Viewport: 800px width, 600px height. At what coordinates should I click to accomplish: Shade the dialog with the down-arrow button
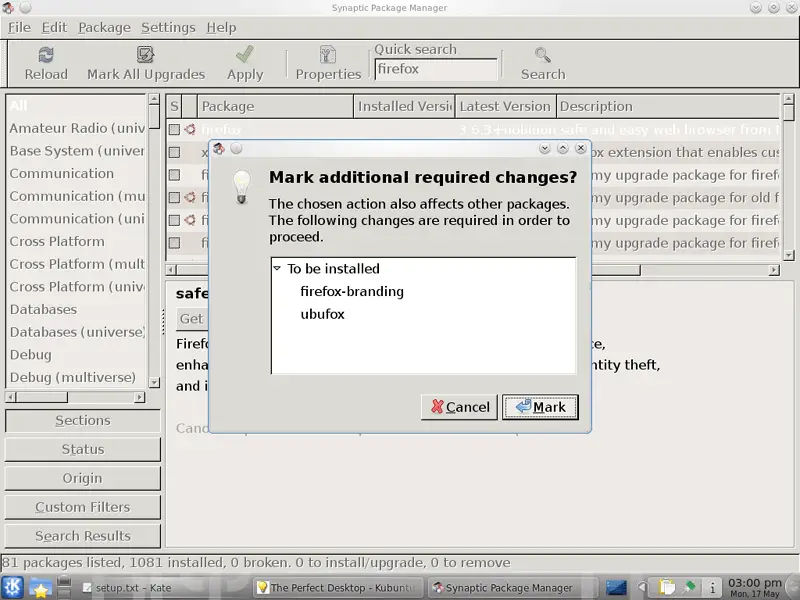[x=544, y=148]
